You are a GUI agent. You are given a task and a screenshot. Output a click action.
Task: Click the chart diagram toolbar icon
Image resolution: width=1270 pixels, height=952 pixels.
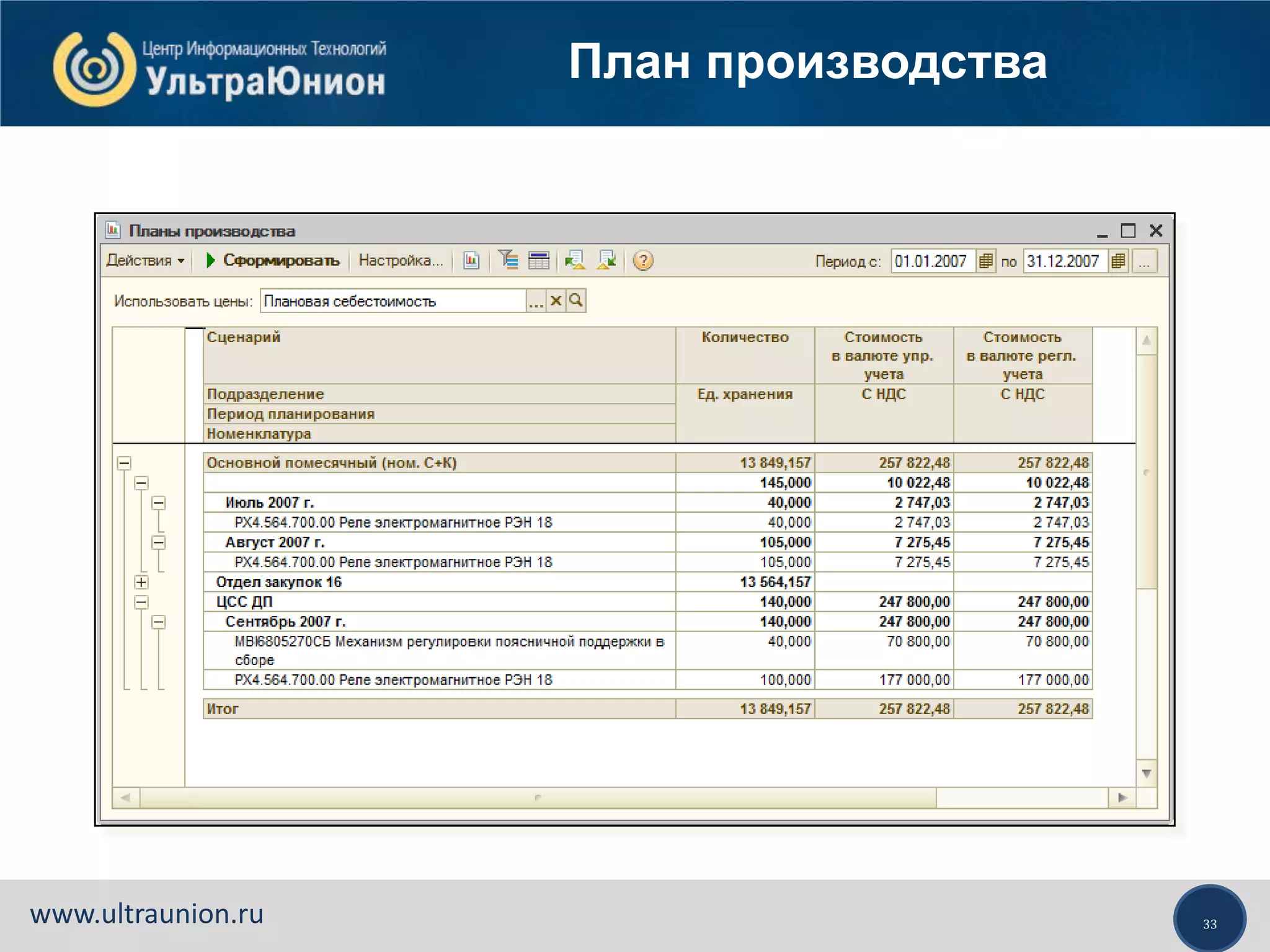(471, 260)
